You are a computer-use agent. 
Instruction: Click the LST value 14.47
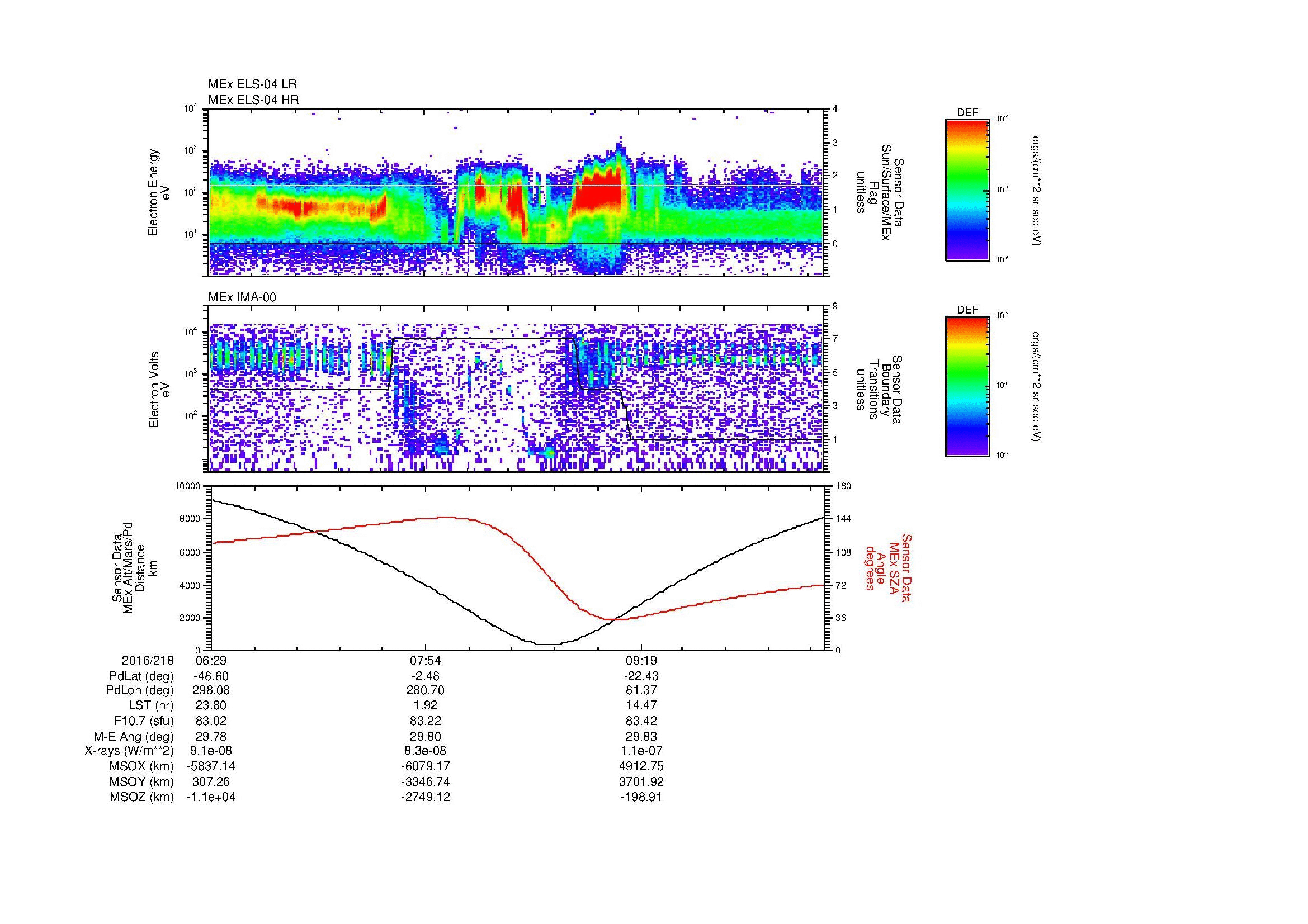(x=641, y=705)
